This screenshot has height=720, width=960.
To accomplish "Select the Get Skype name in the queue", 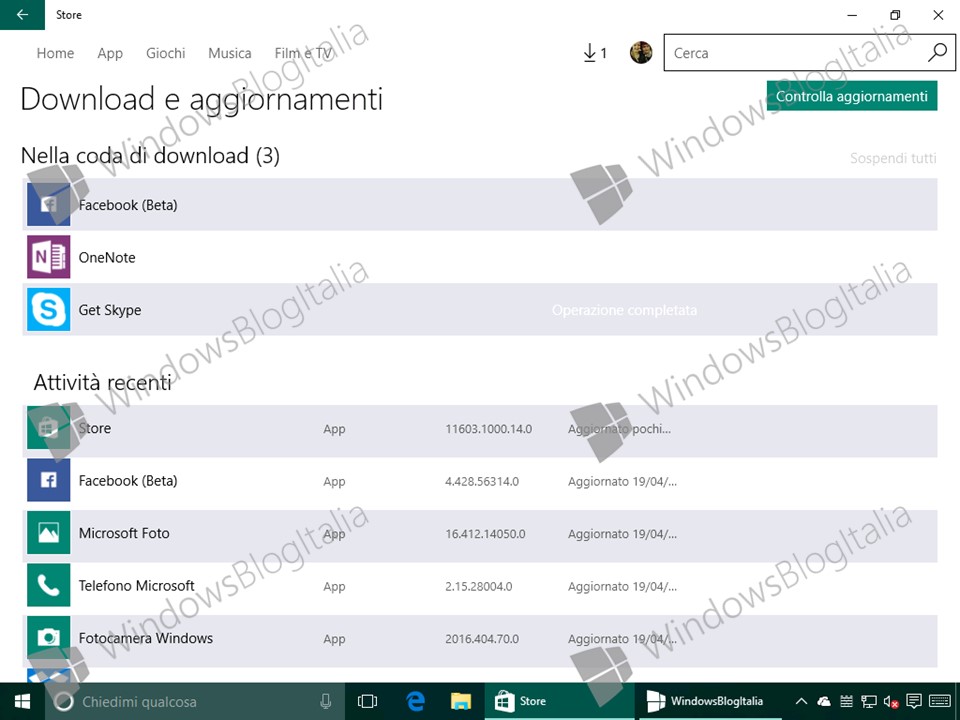I will pyautogui.click(x=110, y=310).
